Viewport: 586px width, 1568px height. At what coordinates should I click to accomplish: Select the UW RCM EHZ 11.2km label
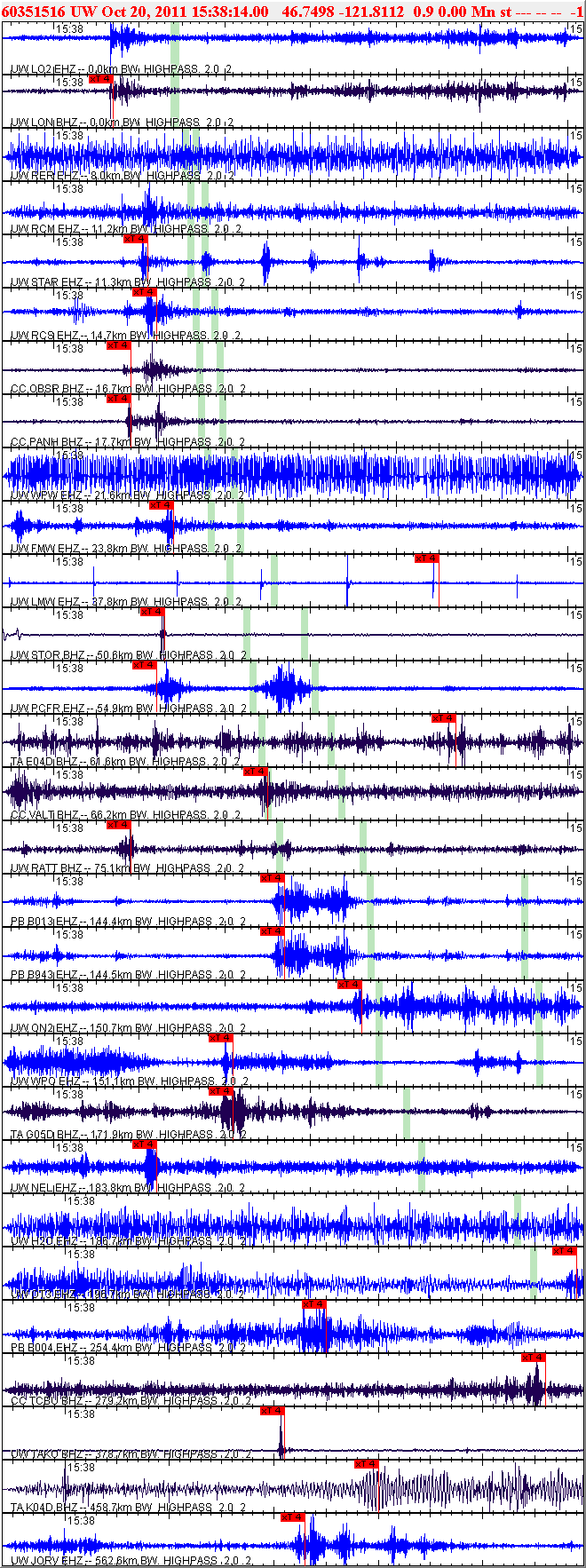coord(125,229)
